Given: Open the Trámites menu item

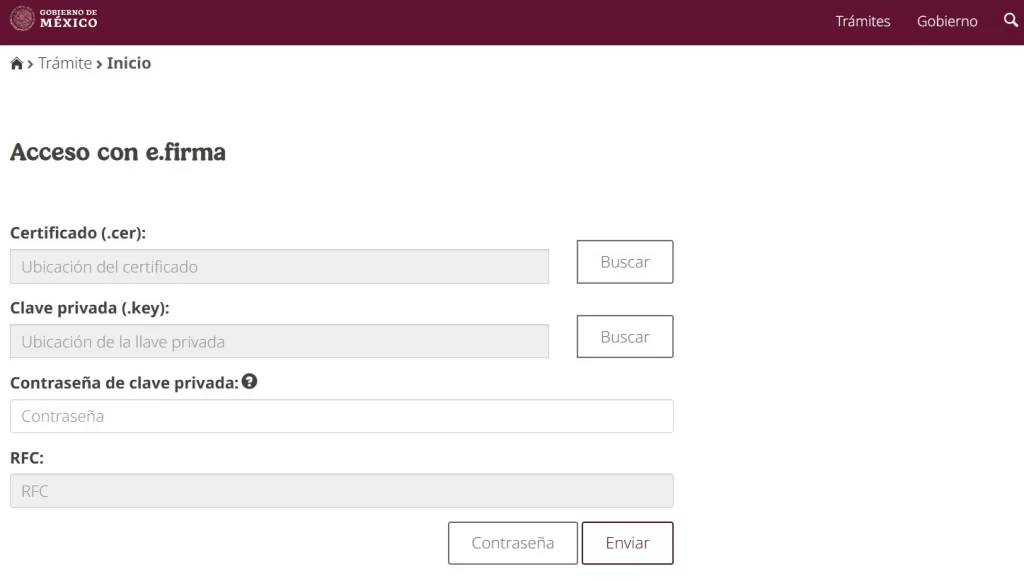Looking at the screenshot, I should pyautogui.click(x=862, y=21).
